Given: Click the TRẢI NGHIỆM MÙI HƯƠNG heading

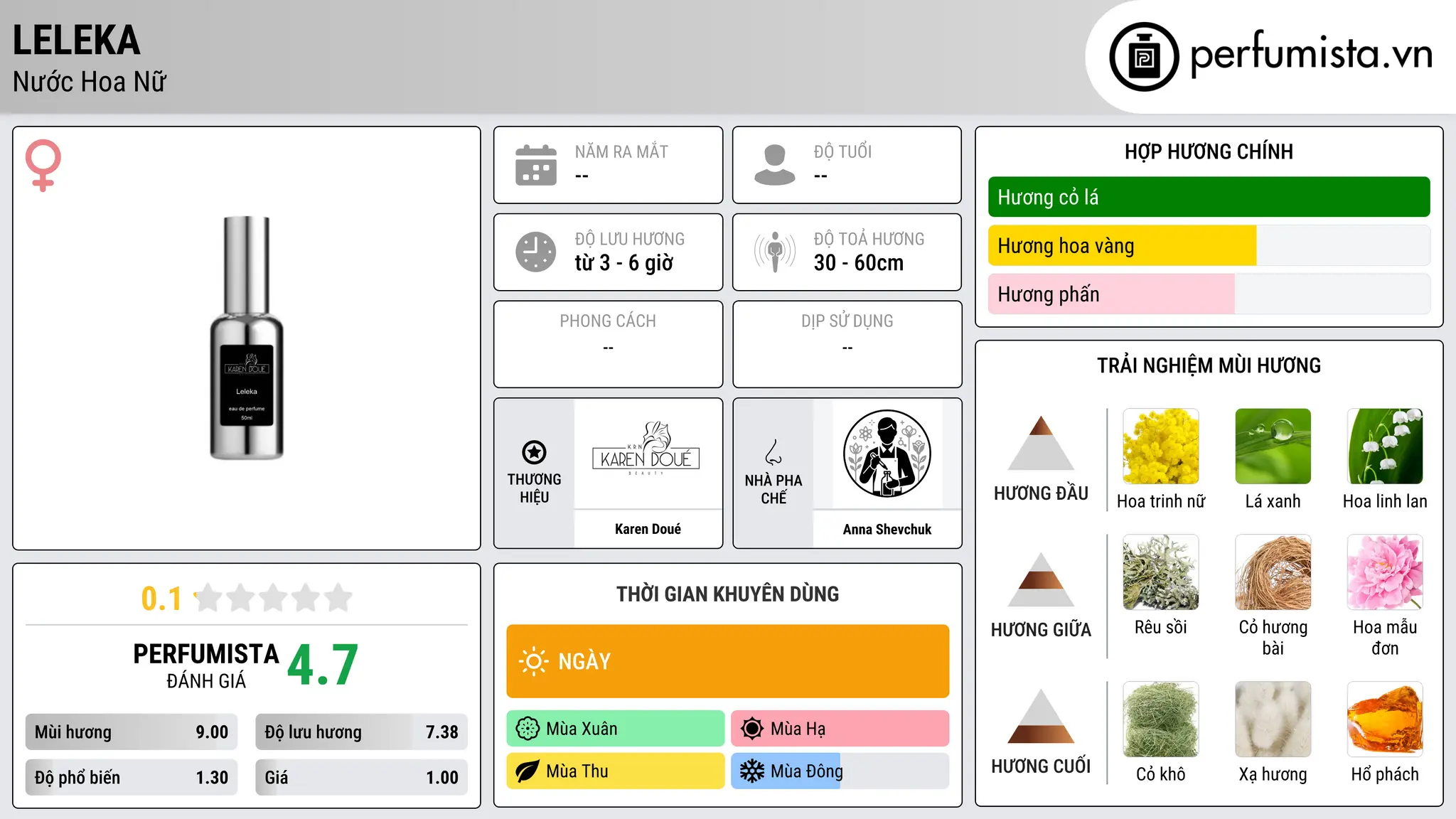Looking at the screenshot, I should [1209, 365].
